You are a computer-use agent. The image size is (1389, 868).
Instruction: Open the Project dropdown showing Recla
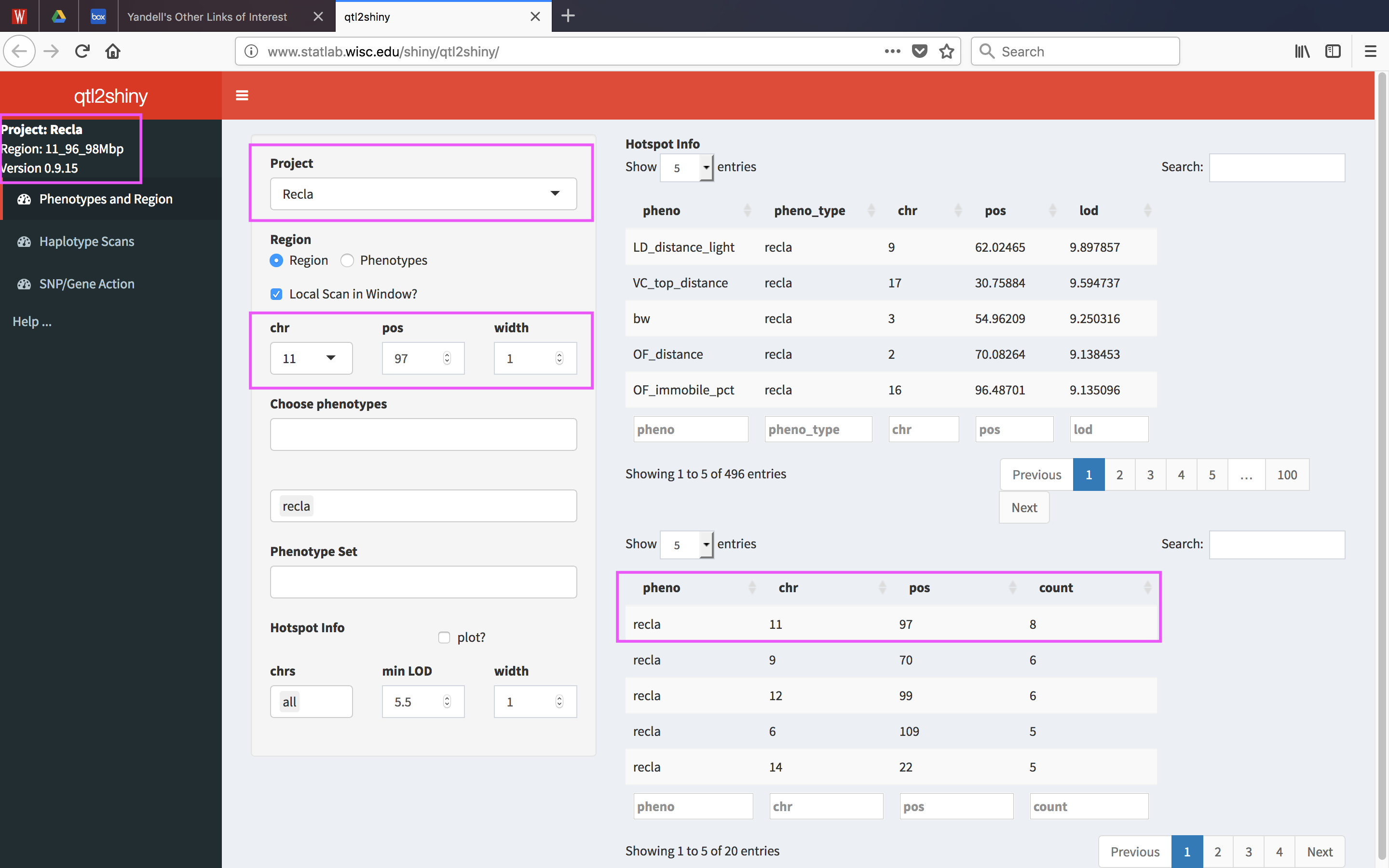point(423,193)
